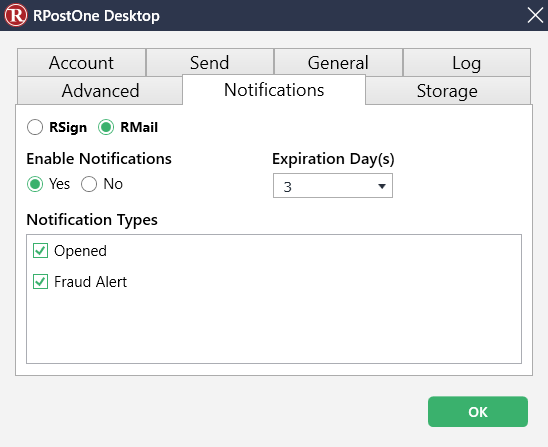Viewport: 548px width, 447px height.
Task: Uncheck the Opened notification checkbox
Action: point(41,251)
